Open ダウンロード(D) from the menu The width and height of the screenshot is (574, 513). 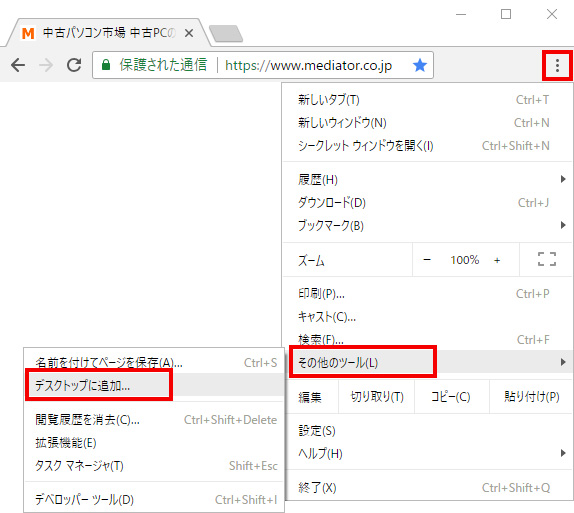pyautogui.click(x=427, y=202)
